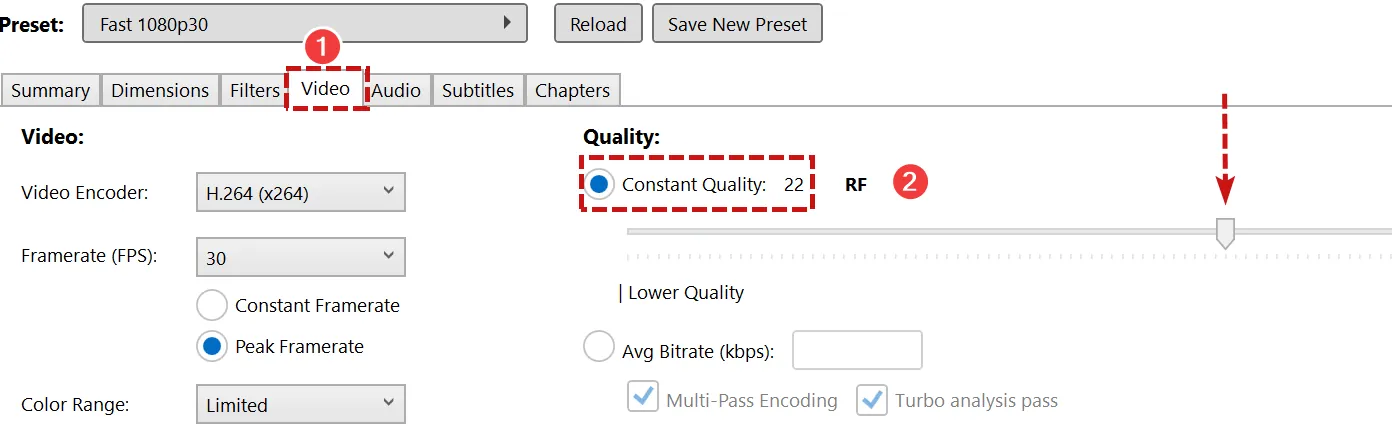Image resolution: width=1392 pixels, height=435 pixels.
Task: Switch to the Video tab
Action: 326,89
